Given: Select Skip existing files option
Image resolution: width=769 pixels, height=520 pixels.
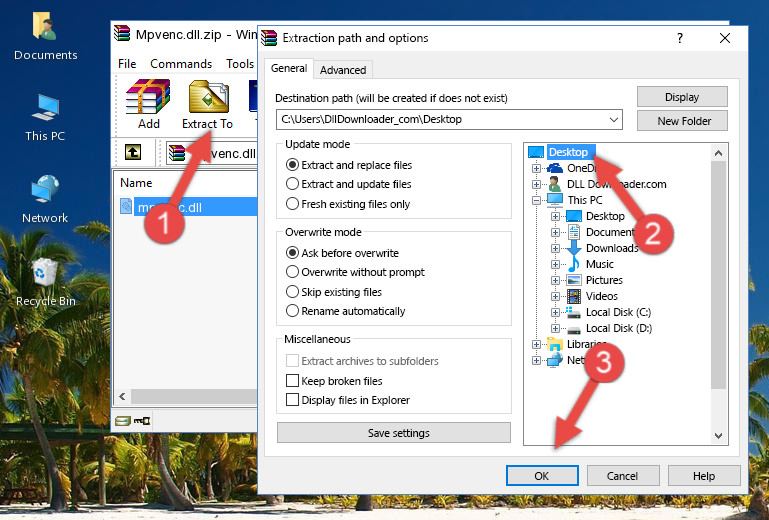Looking at the screenshot, I should pyautogui.click(x=292, y=292).
